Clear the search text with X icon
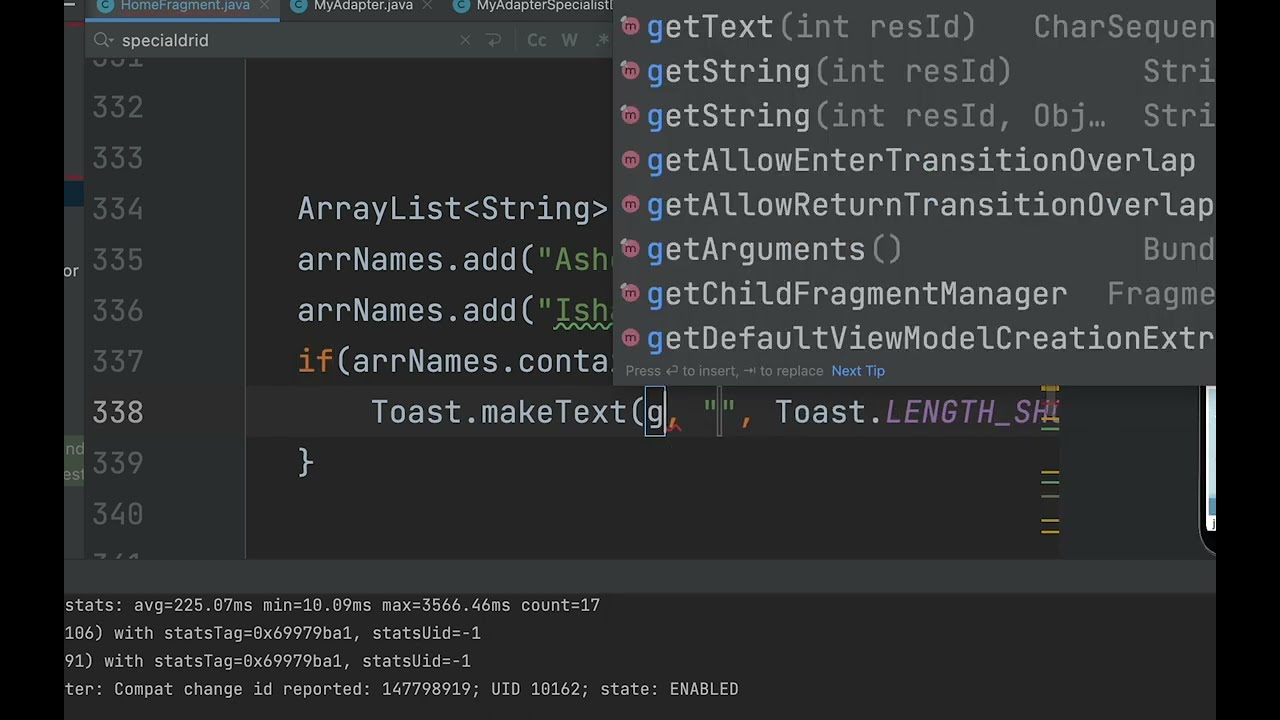The width and height of the screenshot is (1280, 720). click(x=465, y=40)
